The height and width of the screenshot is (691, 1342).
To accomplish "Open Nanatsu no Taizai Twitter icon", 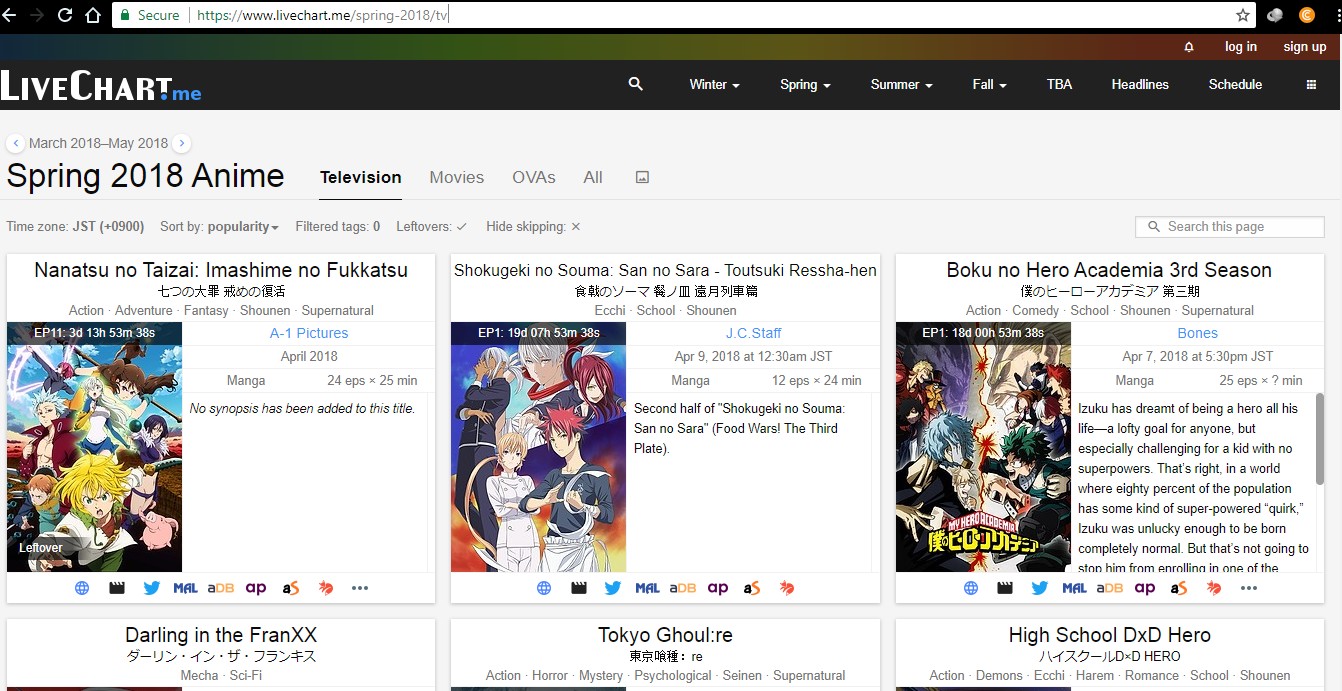I will tap(151, 588).
